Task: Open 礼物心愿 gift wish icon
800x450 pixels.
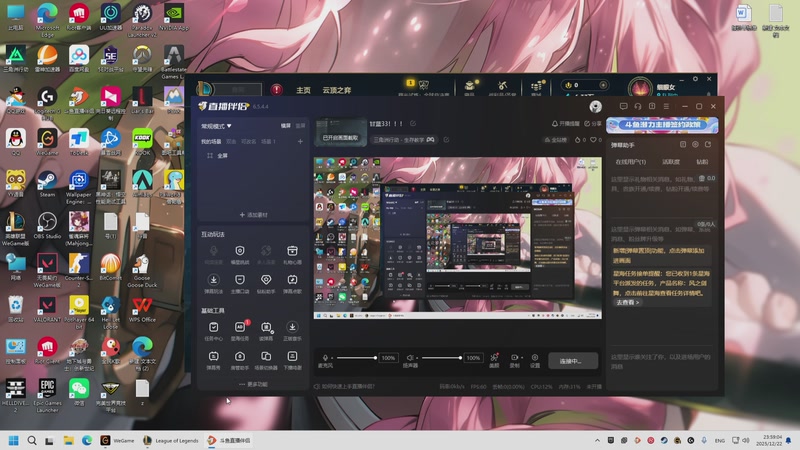Action: (292, 254)
